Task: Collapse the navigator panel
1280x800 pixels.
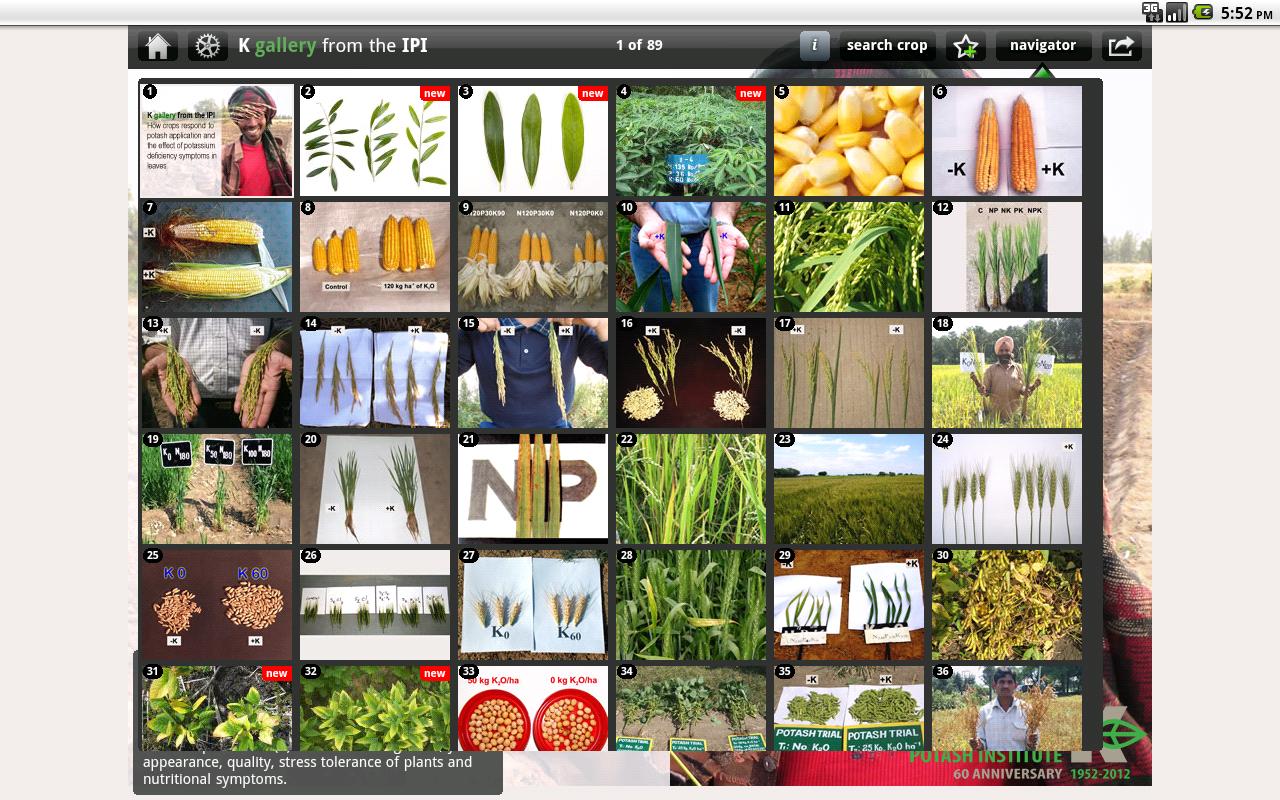Action: tap(1042, 46)
